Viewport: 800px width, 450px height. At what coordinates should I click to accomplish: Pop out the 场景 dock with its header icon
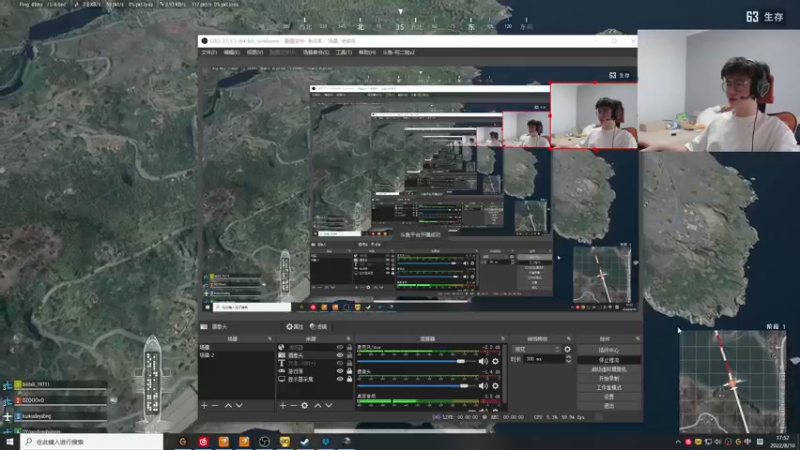tap(270, 339)
